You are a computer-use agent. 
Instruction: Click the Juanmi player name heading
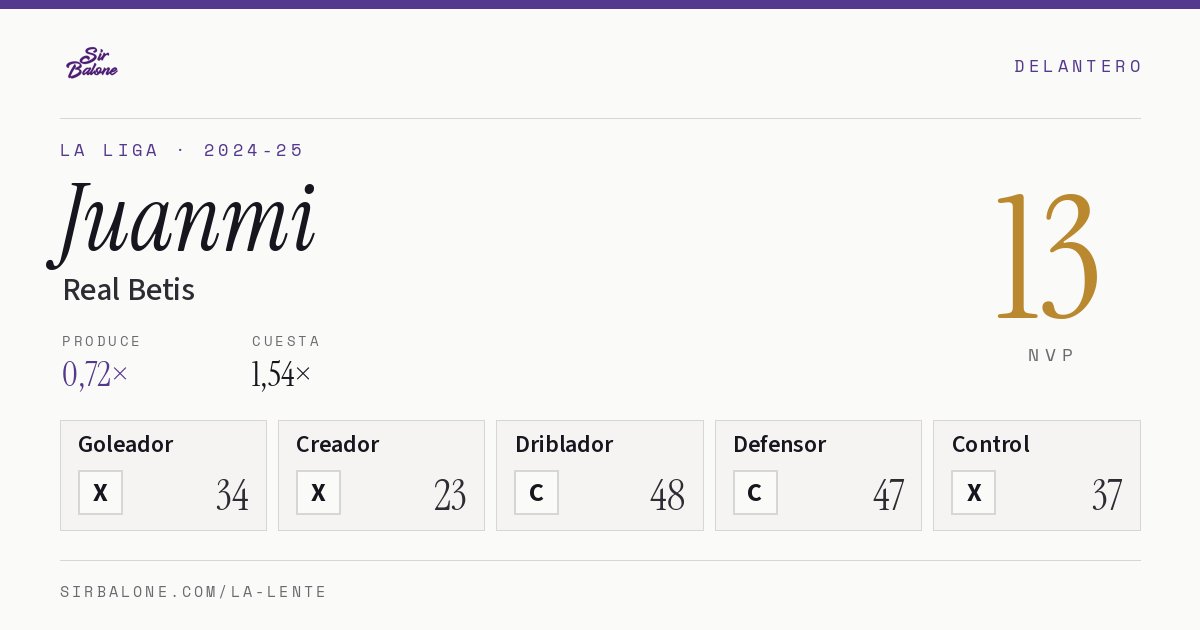183,221
